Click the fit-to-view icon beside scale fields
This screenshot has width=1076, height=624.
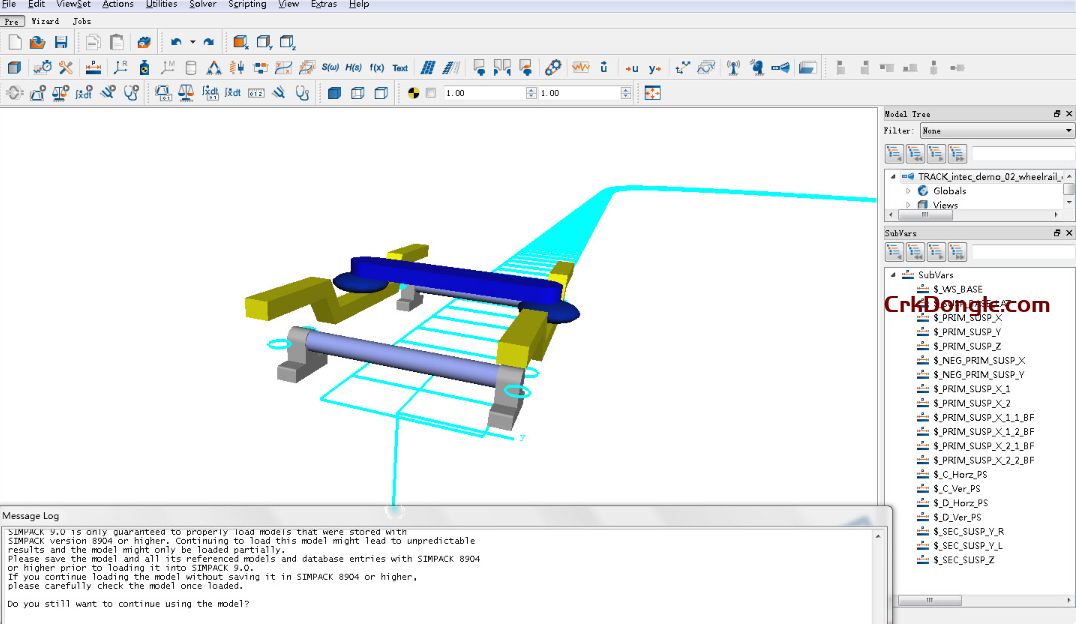pos(652,93)
